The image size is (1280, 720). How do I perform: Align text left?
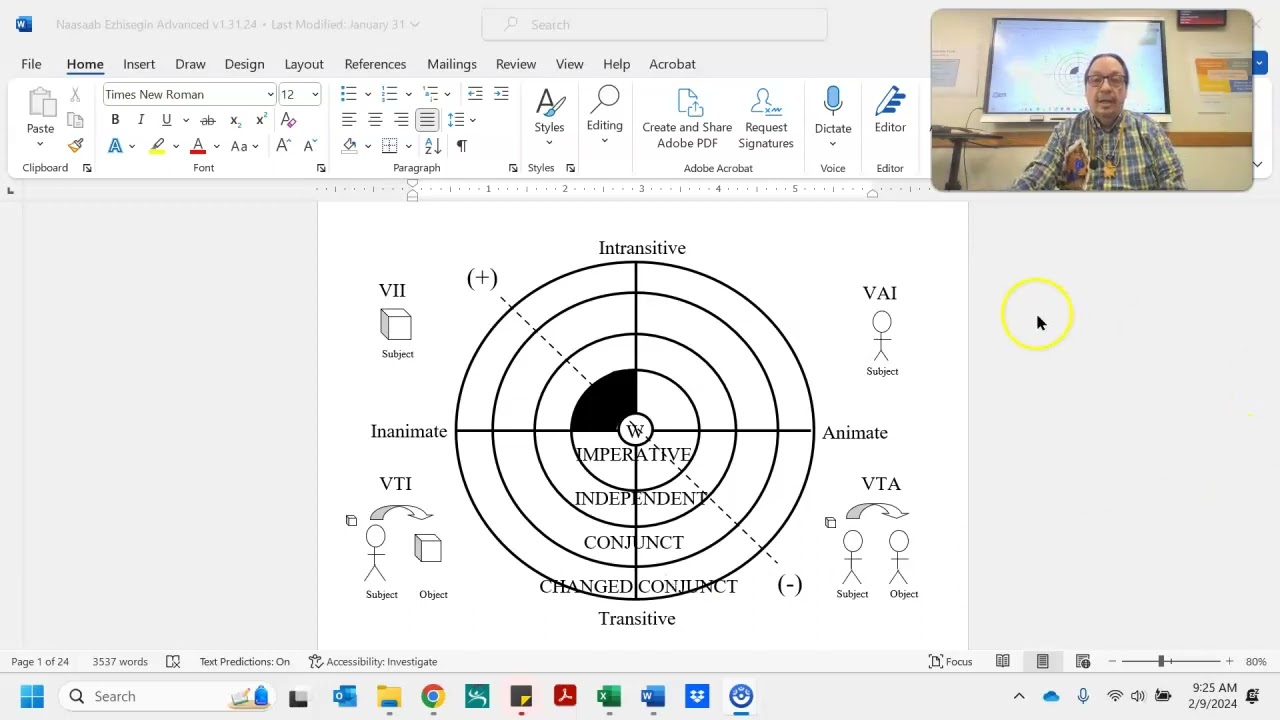pos(349,120)
